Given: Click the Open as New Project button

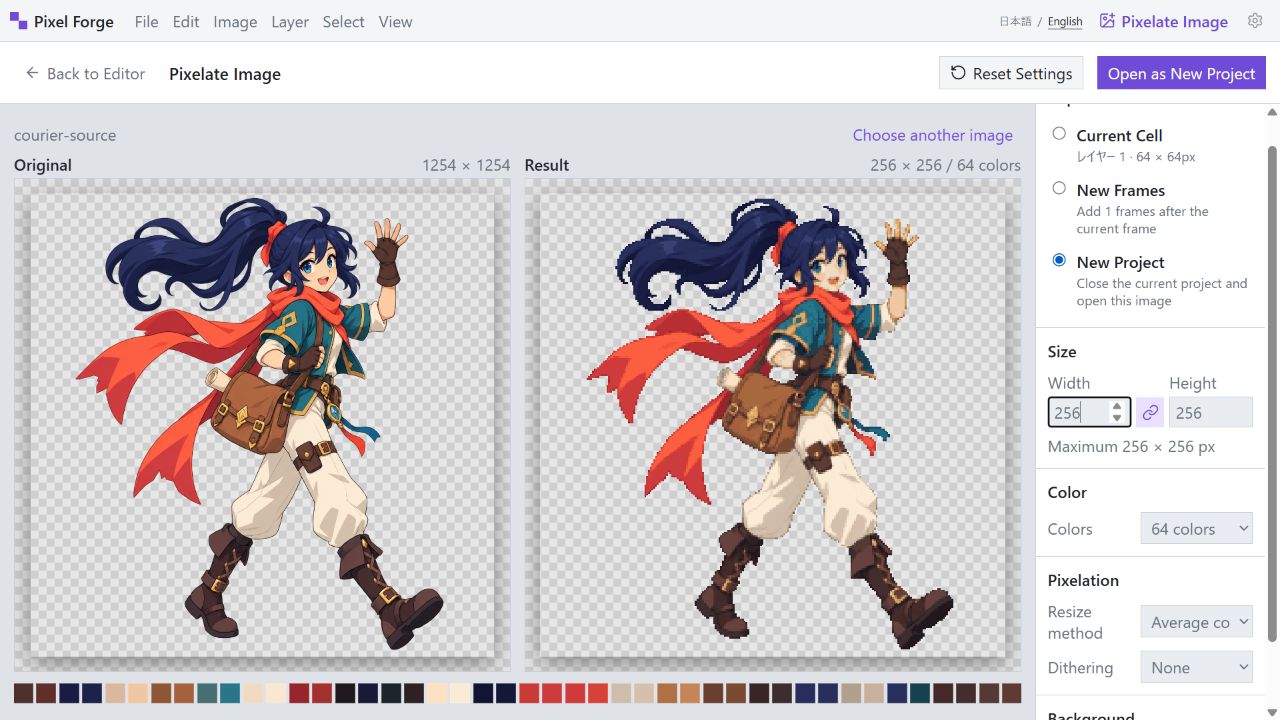Looking at the screenshot, I should pos(1181,73).
